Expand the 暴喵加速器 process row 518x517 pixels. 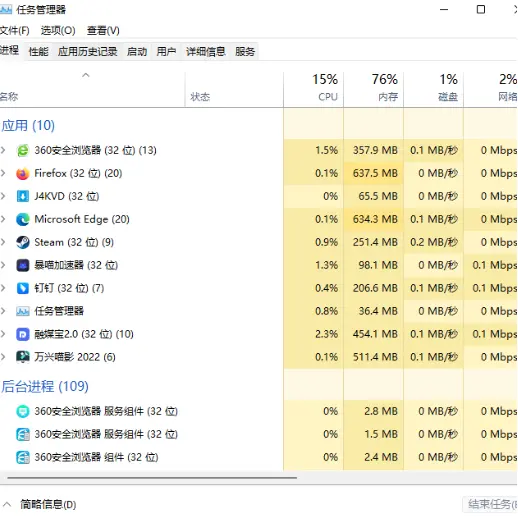pos(3,265)
